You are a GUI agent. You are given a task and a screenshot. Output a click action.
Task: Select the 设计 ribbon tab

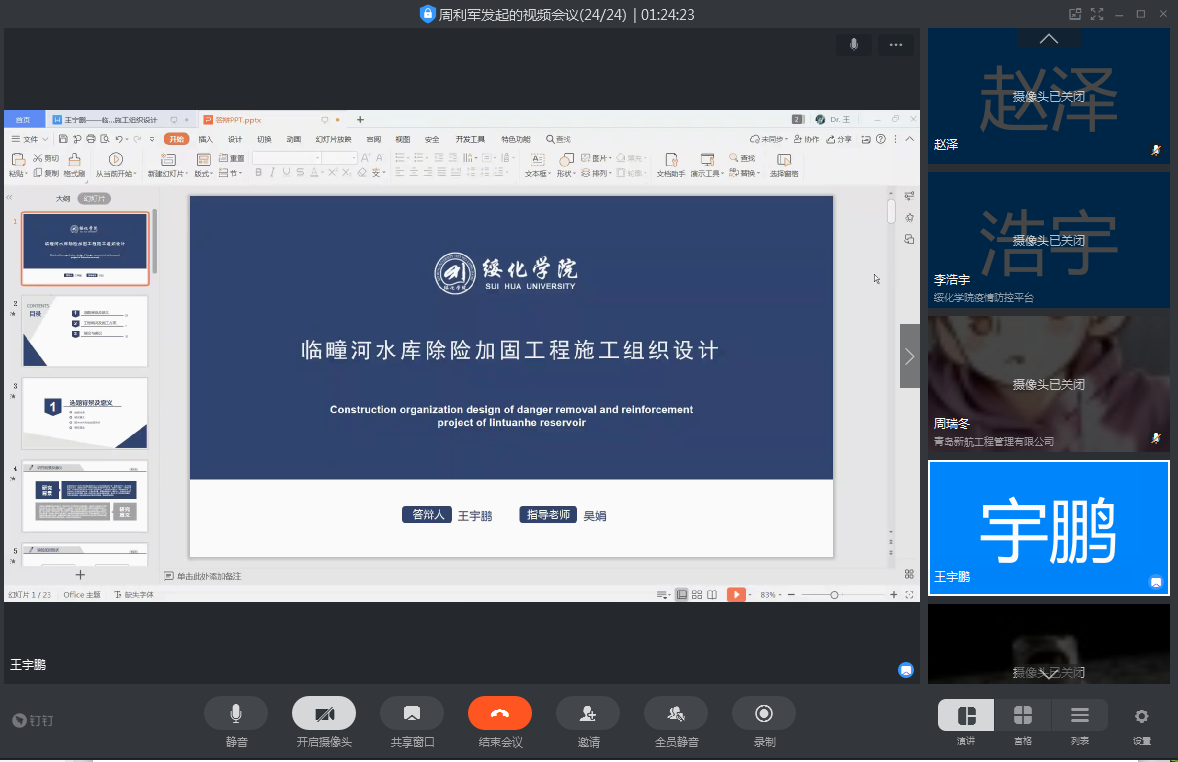click(x=235, y=139)
